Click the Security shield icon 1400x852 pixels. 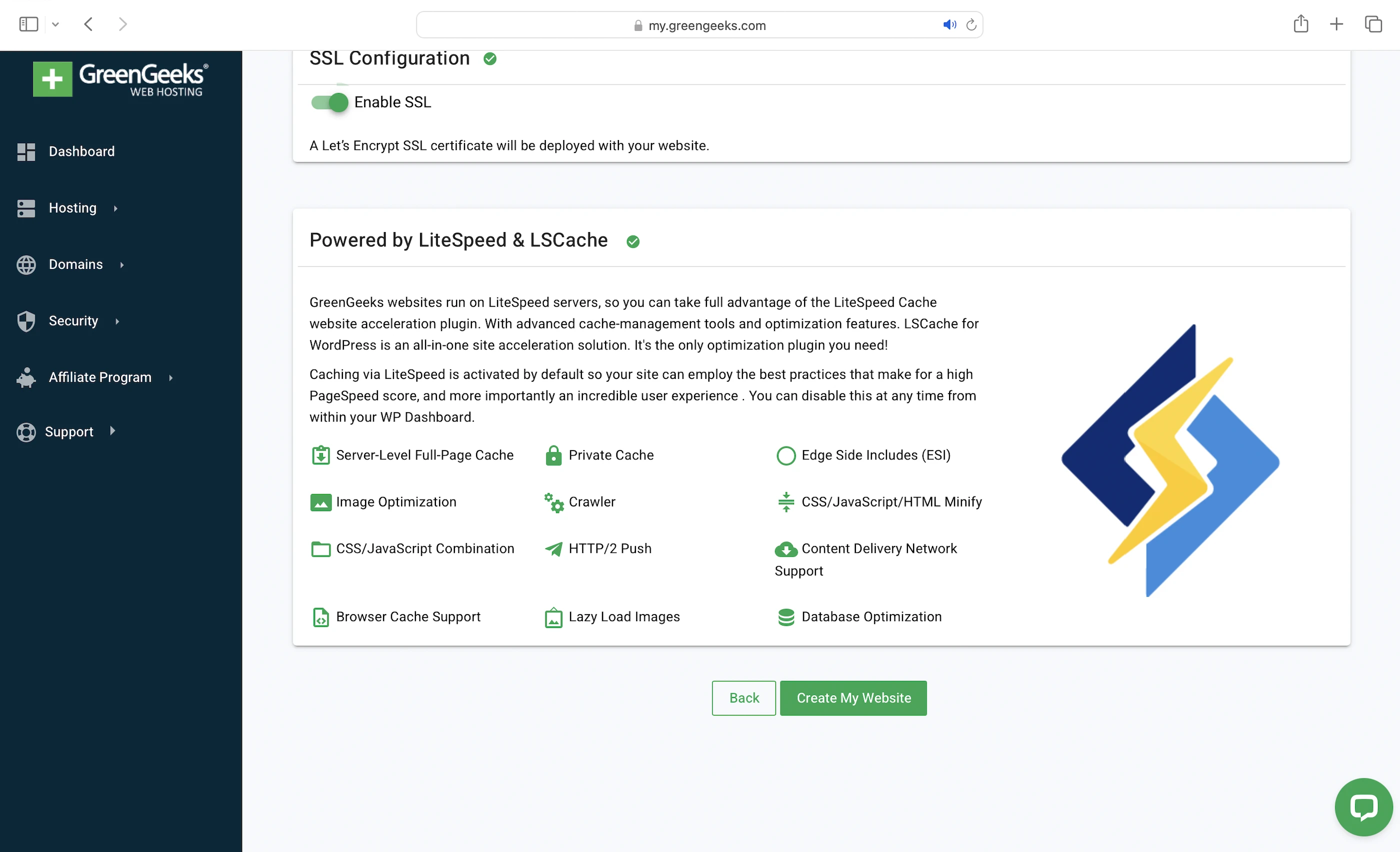click(26, 321)
